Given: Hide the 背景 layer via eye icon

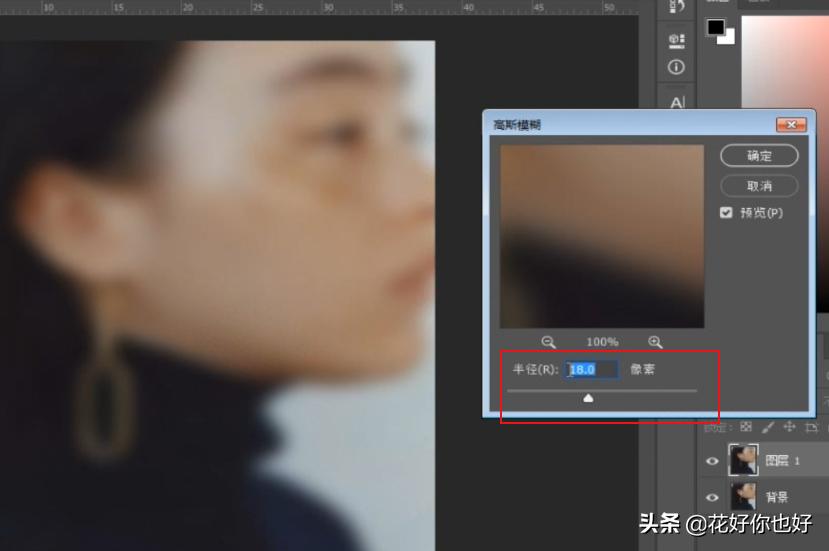Looking at the screenshot, I should (712, 497).
